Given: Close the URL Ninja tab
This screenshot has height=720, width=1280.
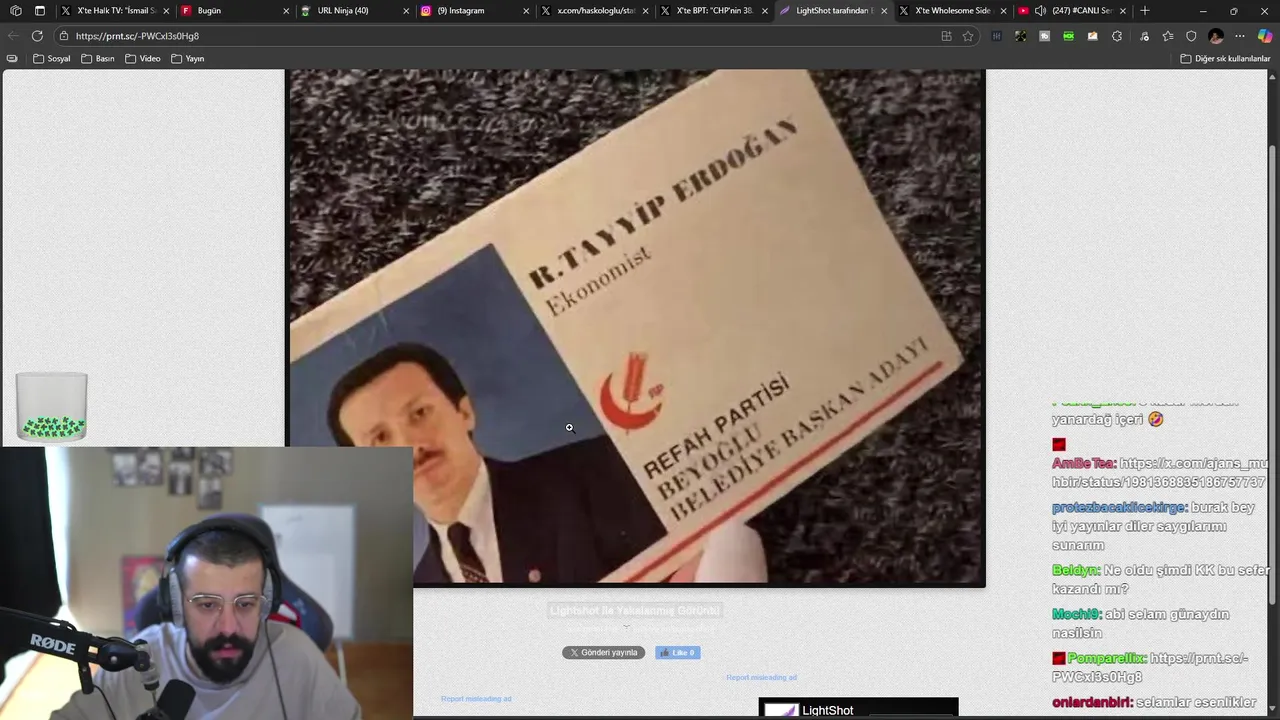Looking at the screenshot, I should pyautogui.click(x=406, y=11).
